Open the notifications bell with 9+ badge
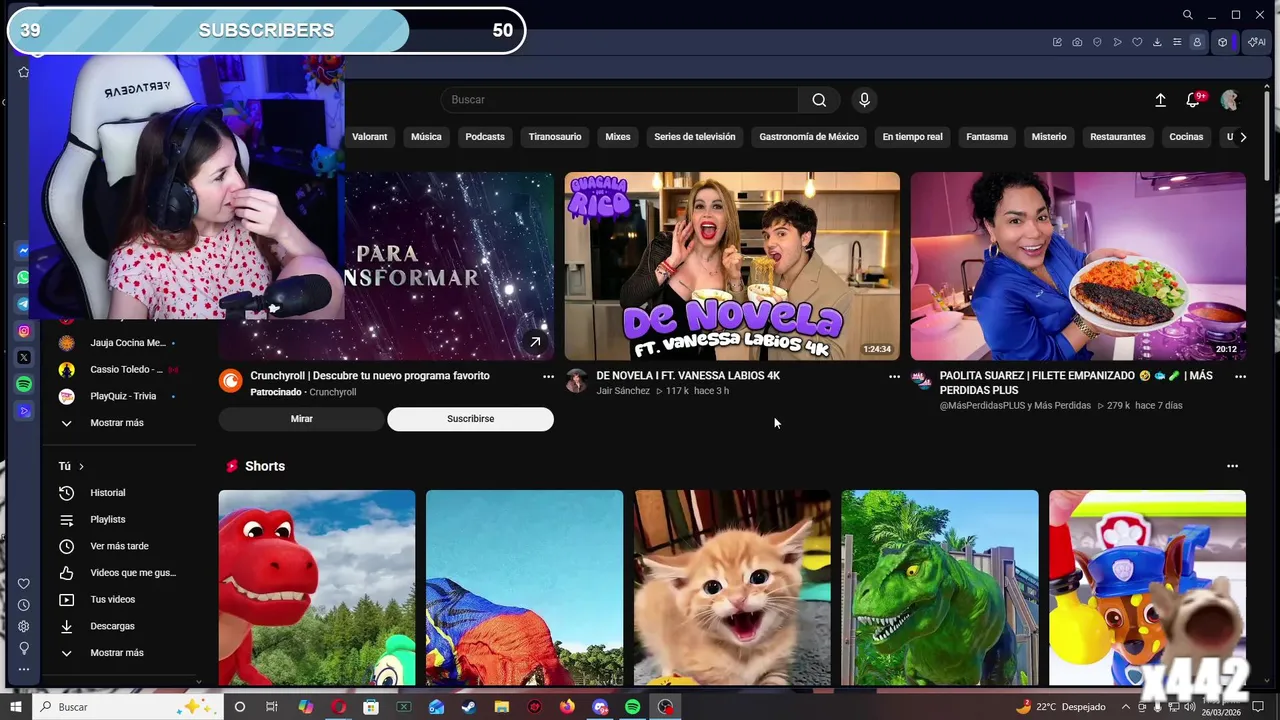 (x=1193, y=100)
